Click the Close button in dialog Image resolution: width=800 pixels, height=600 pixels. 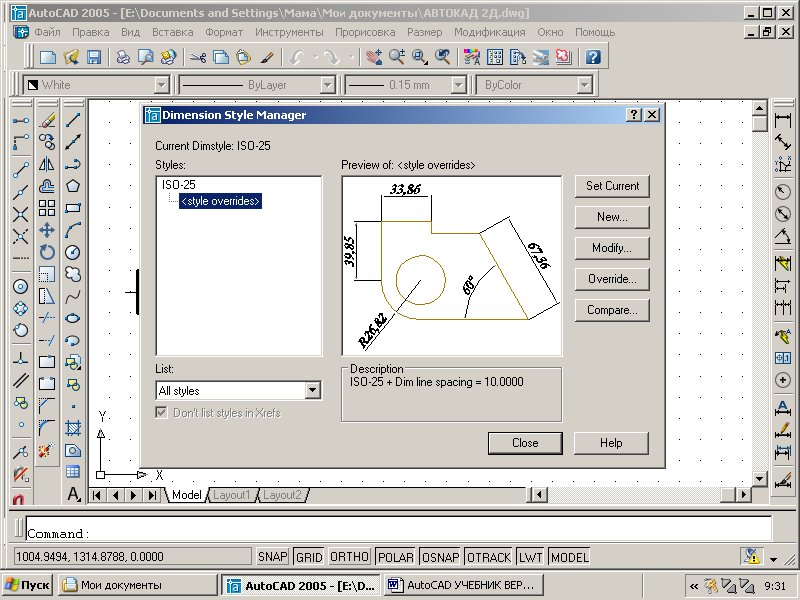[x=525, y=443]
